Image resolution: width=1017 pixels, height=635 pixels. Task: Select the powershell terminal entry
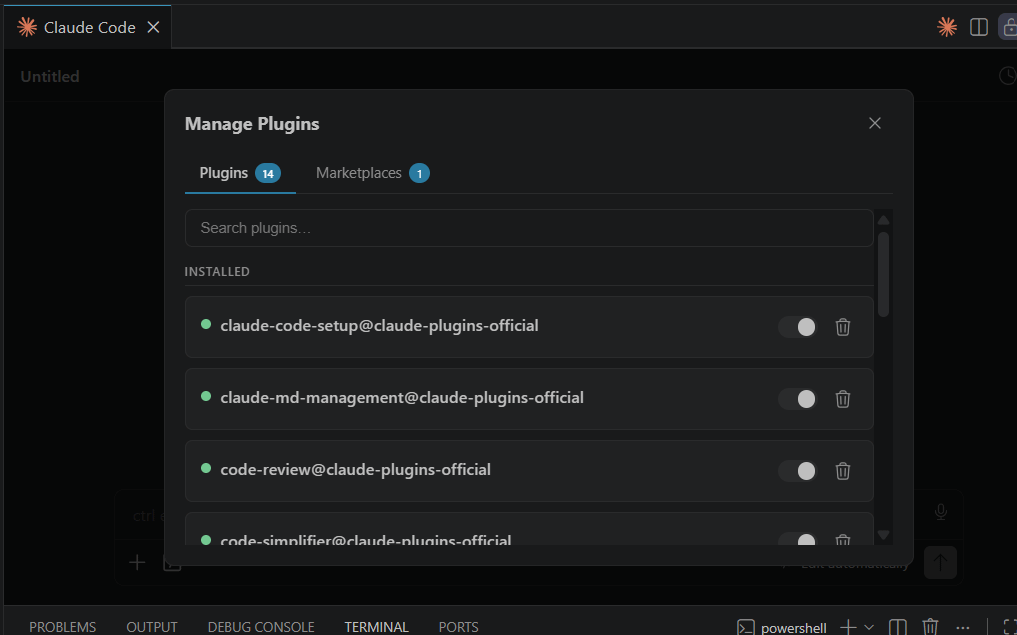tap(782, 628)
